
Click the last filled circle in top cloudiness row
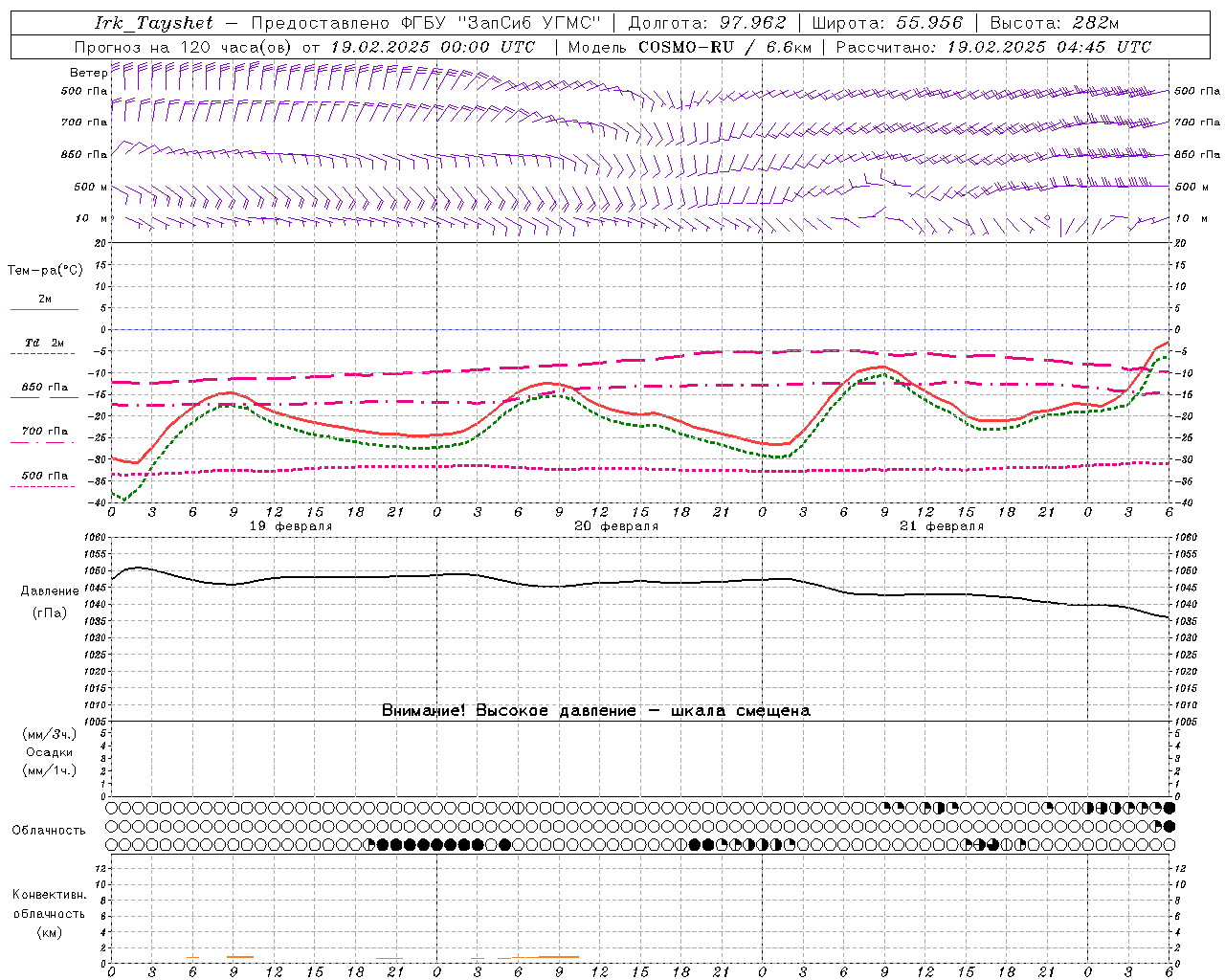(1169, 808)
